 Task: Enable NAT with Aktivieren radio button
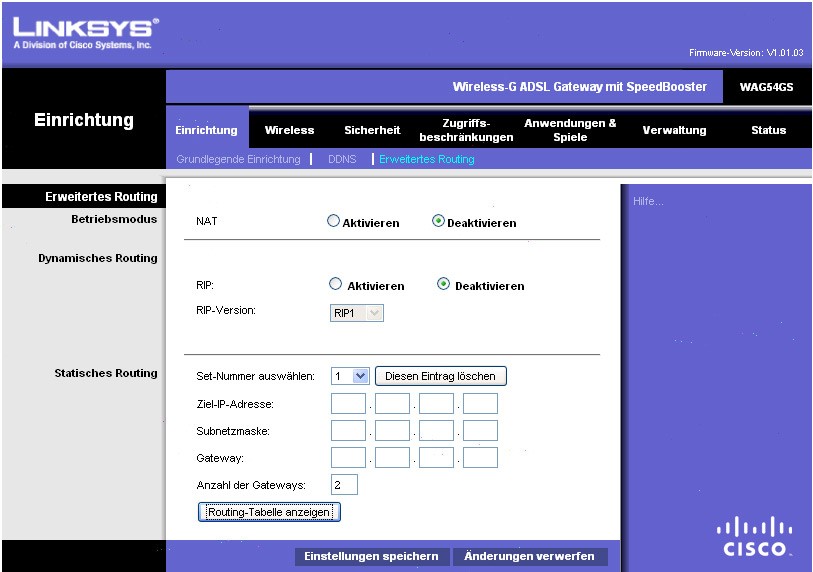click(334, 222)
